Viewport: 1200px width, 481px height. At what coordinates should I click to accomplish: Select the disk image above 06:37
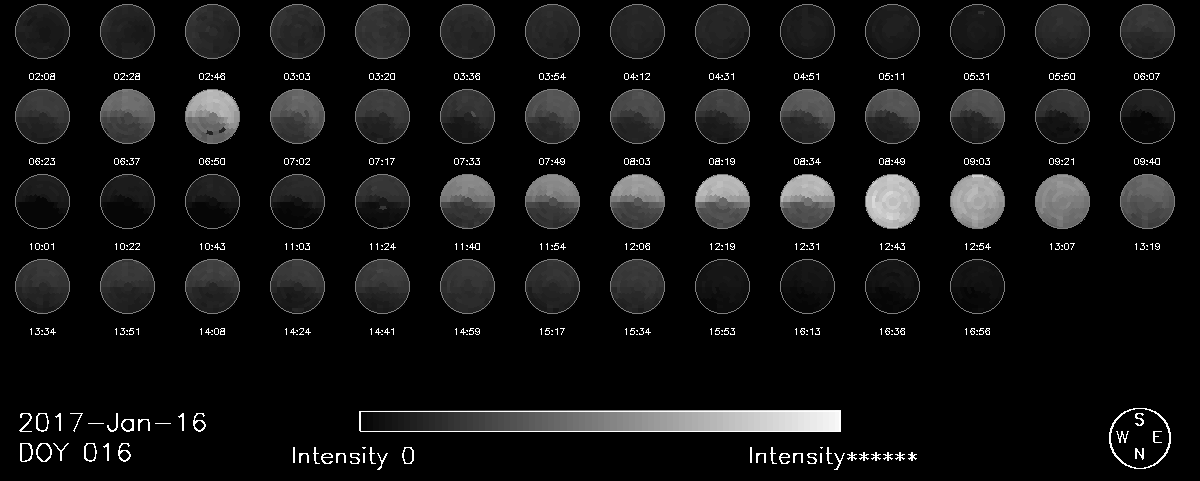[127, 116]
